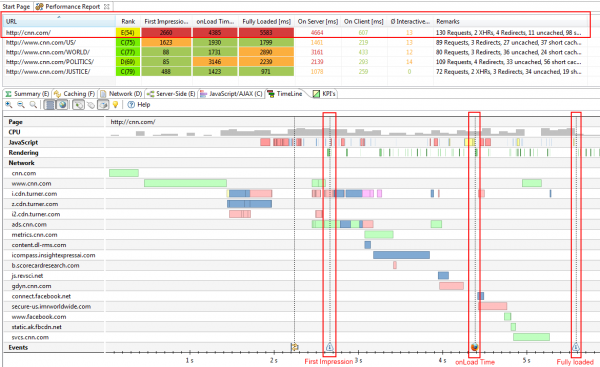
Task: Click the D(69) rank cell
Action: (x=128, y=62)
